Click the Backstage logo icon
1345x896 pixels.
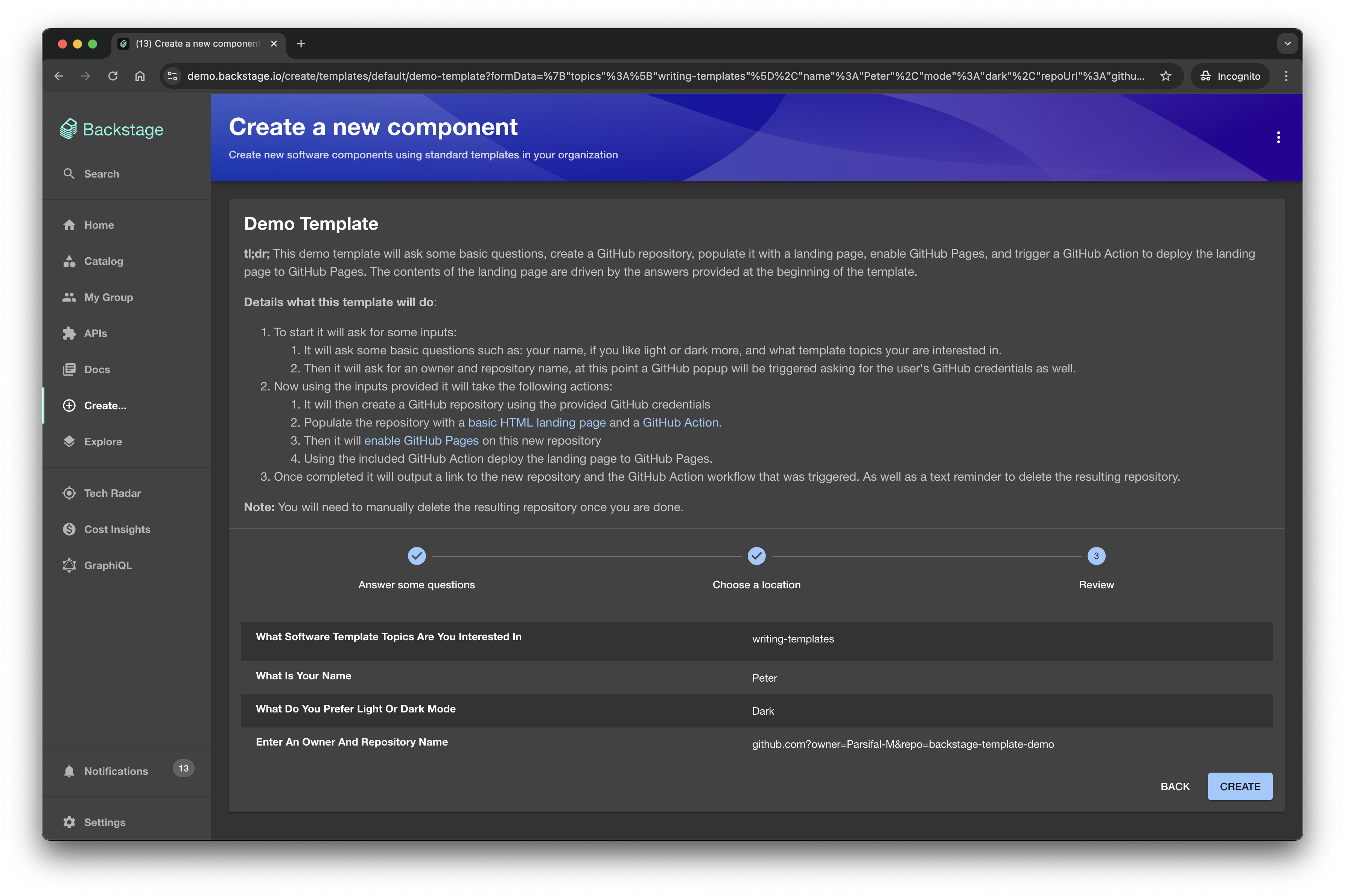click(68, 129)
